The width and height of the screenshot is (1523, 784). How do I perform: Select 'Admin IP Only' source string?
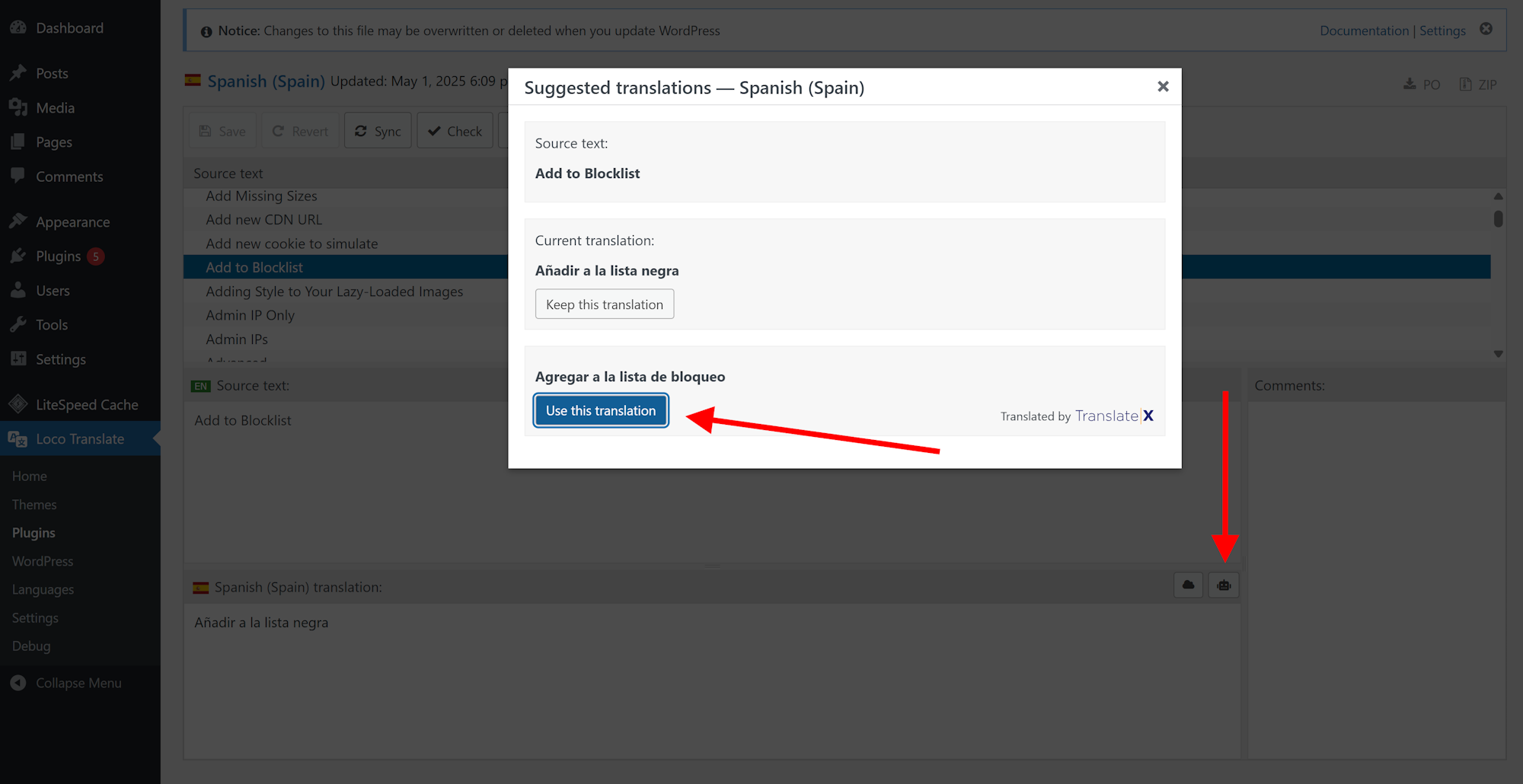coord(250,315)
